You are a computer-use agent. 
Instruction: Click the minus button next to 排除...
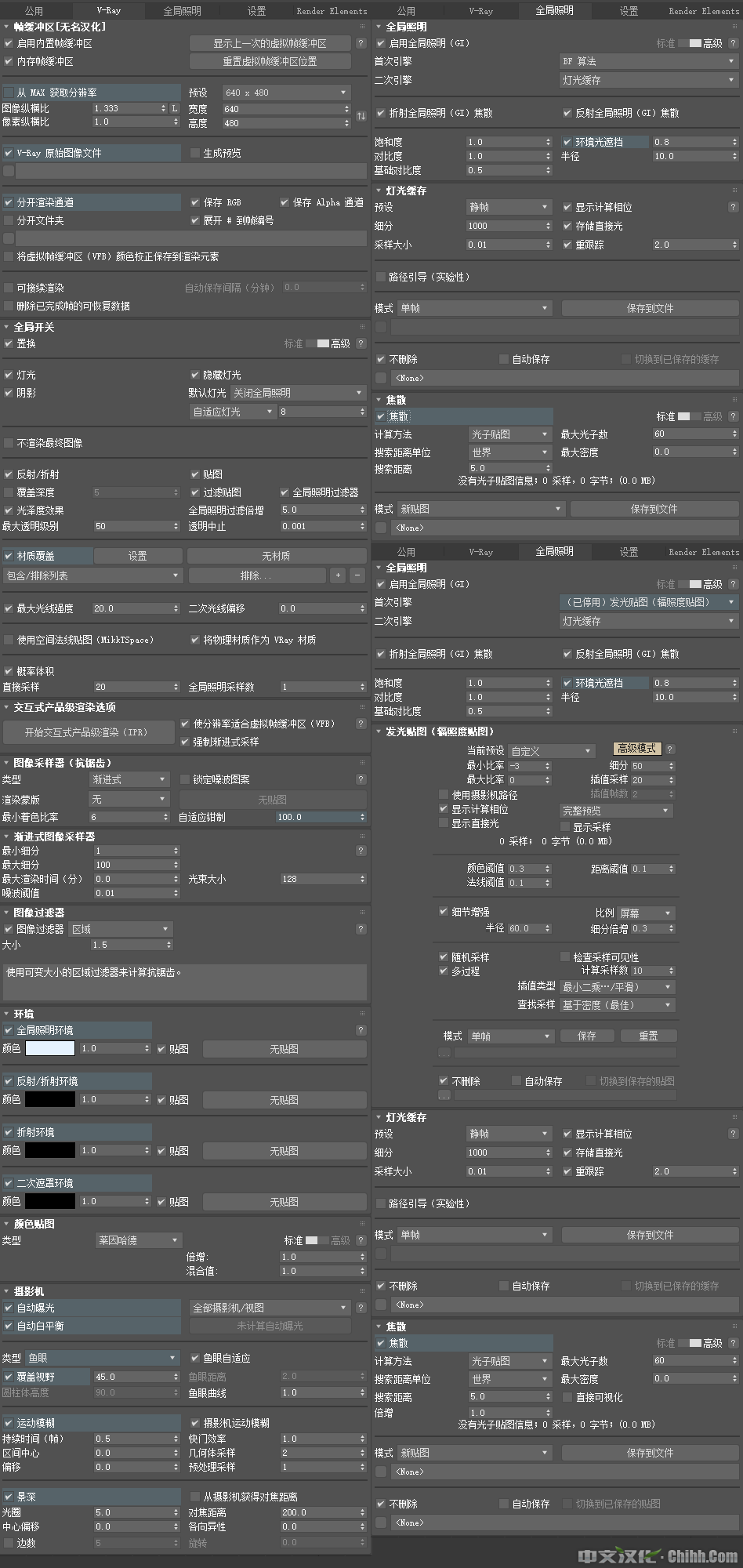(357, 575)
